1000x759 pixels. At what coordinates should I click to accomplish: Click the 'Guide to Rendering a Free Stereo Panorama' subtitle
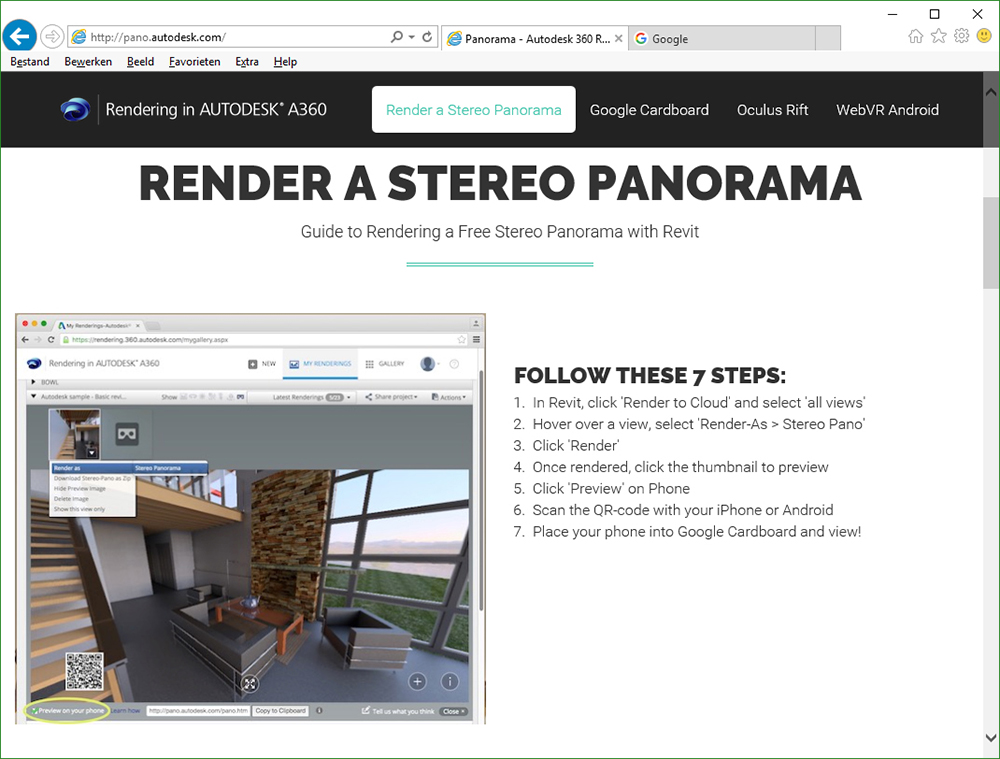point(500,232)
